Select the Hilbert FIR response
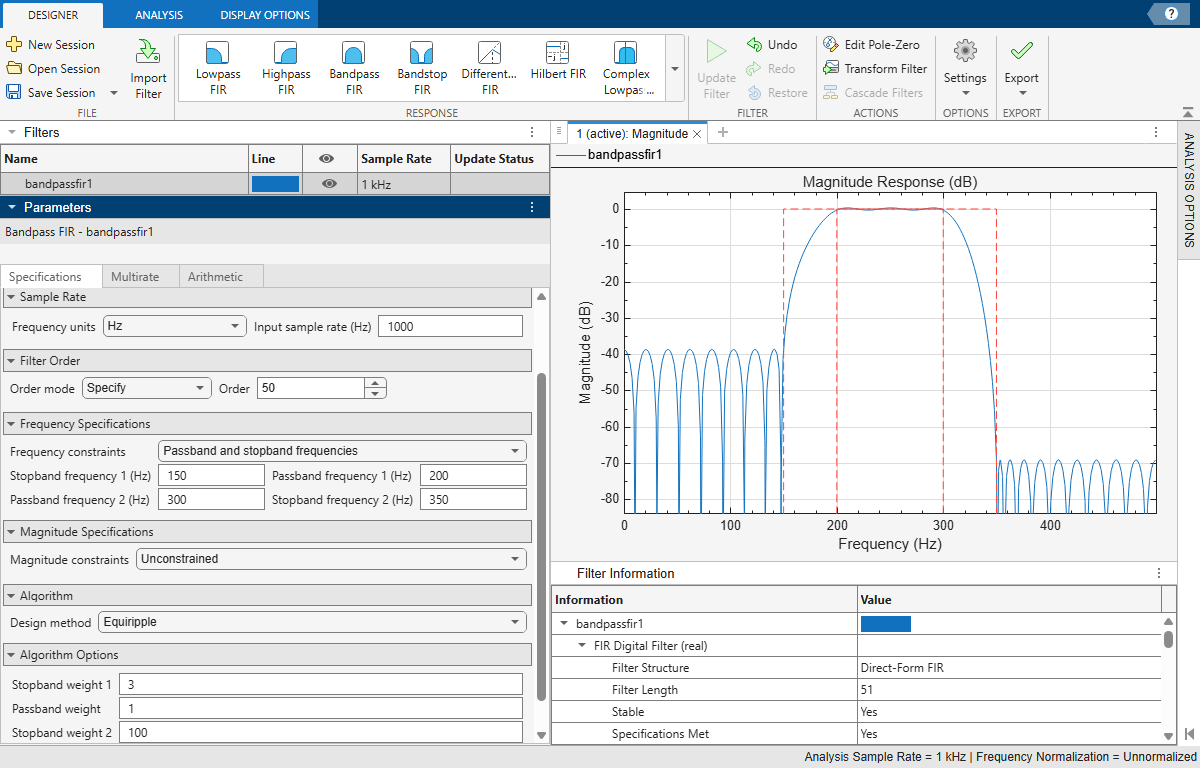This screenshot has width=1200, height=768. pyautogui.click(x=558, y=62)
